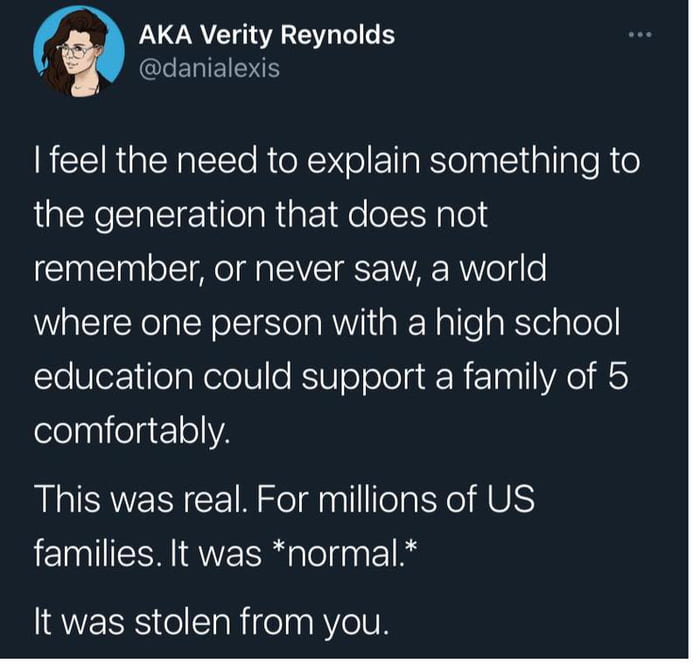Click the display name AKA Verity Reynolds
The width and height of the screenshot is (700, 672).
(267, 35)
